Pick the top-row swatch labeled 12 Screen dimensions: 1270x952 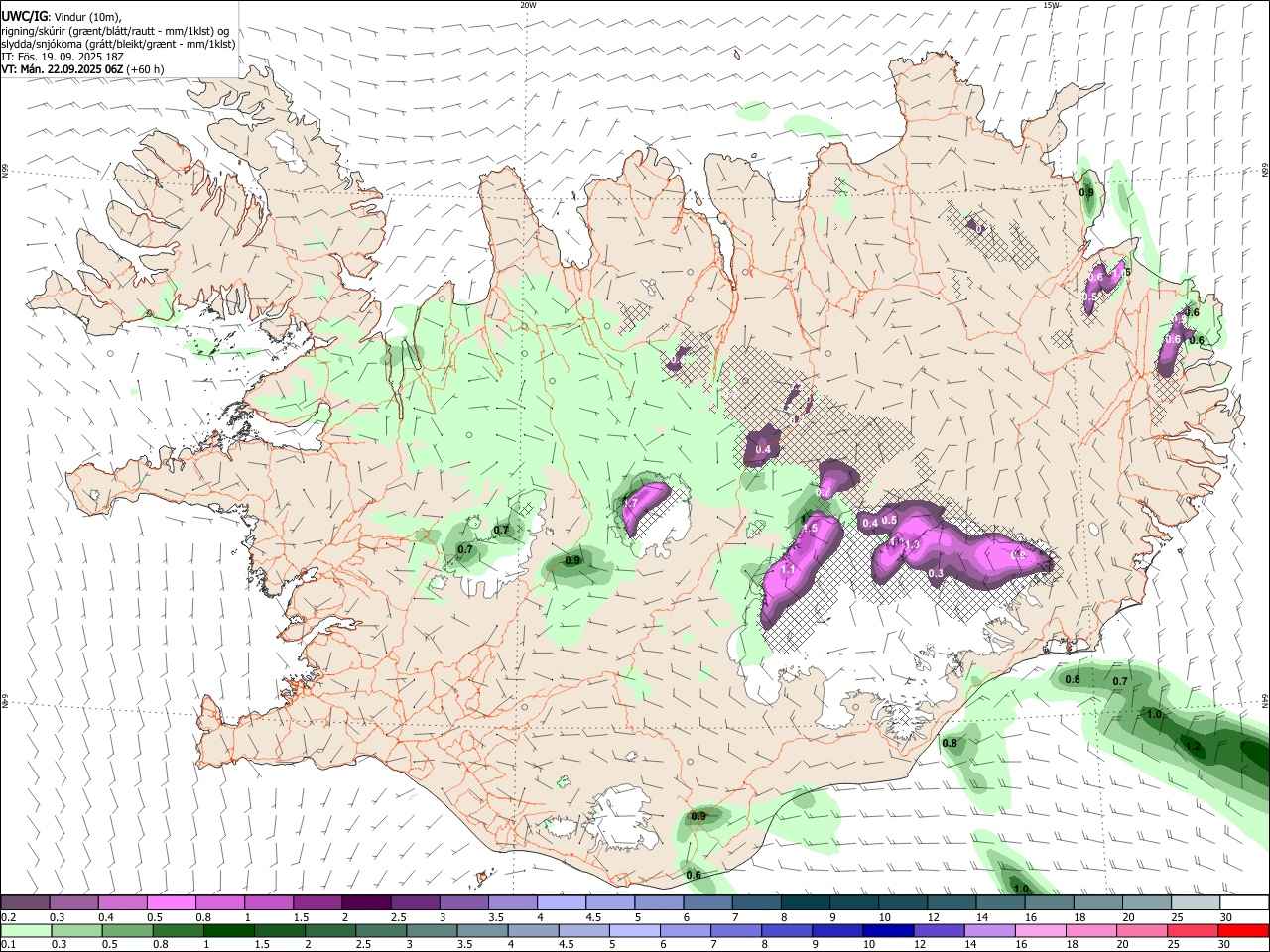[x=950, y=902]
